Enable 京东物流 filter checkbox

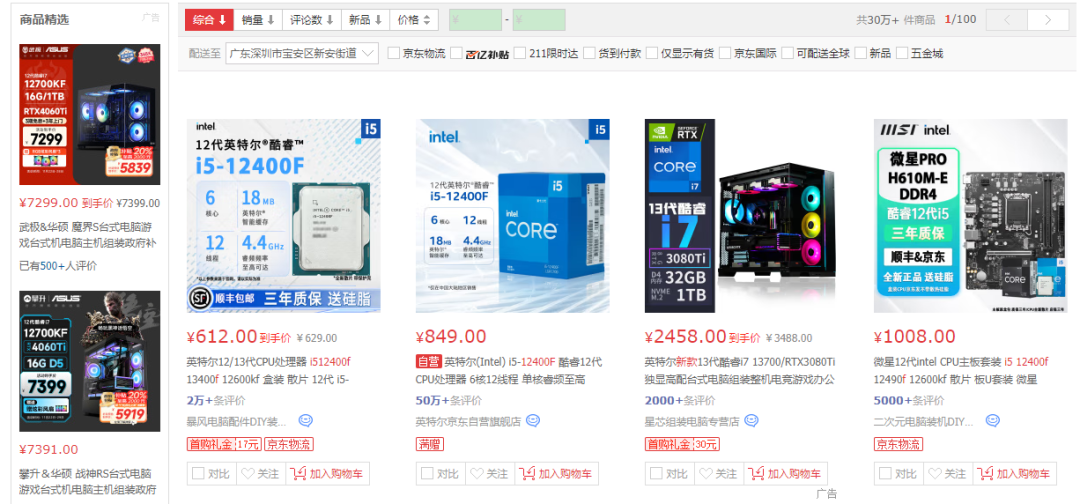pyautogui.click(x=394, y=53)
